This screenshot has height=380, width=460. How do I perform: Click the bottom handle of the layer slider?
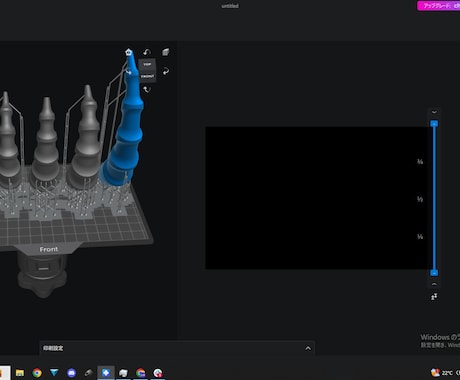click(434, 273)
